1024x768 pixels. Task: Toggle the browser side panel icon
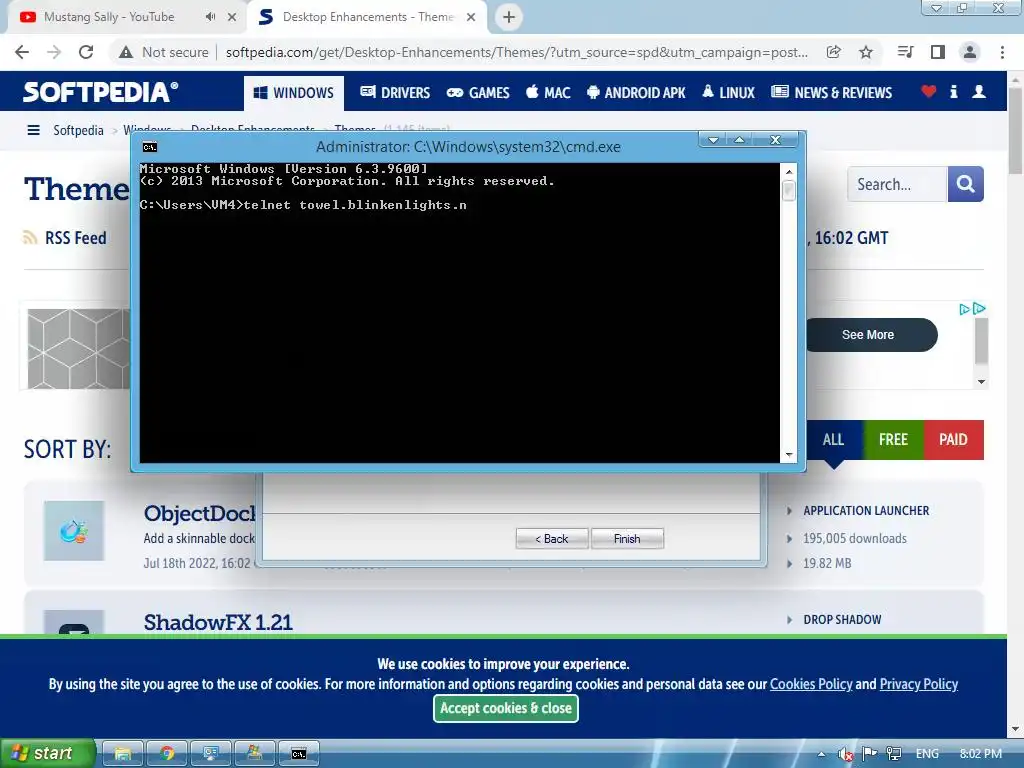938,52
